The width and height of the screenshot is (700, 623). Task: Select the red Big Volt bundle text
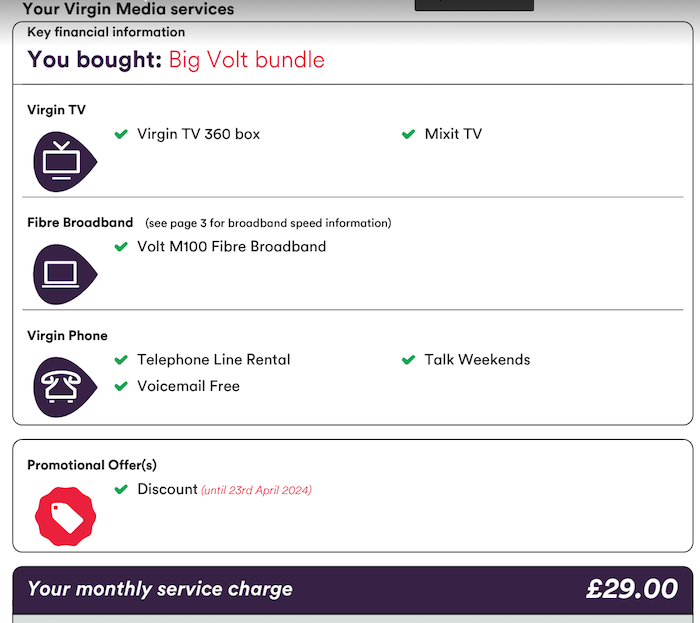coord(246,60)
